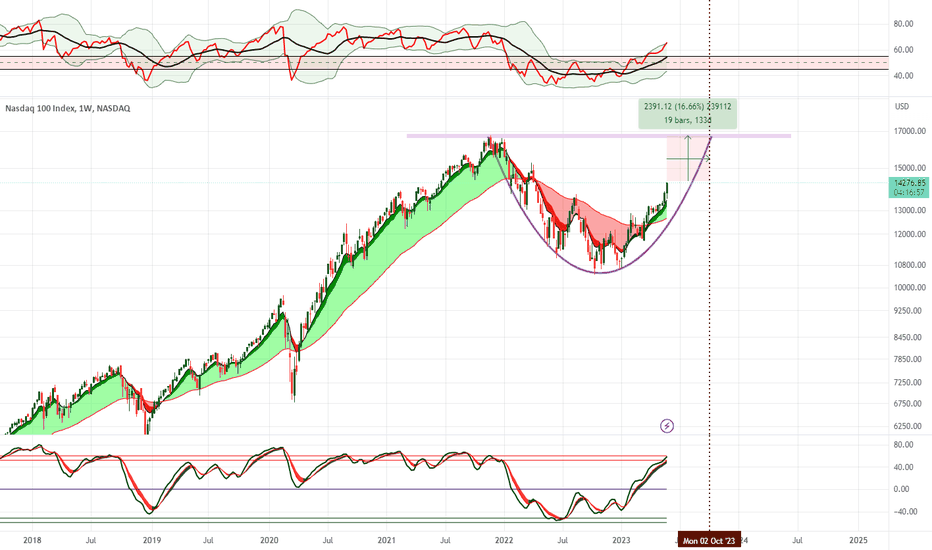Select the 2391.12 (16.66%) measurement label

pos(688,106)
